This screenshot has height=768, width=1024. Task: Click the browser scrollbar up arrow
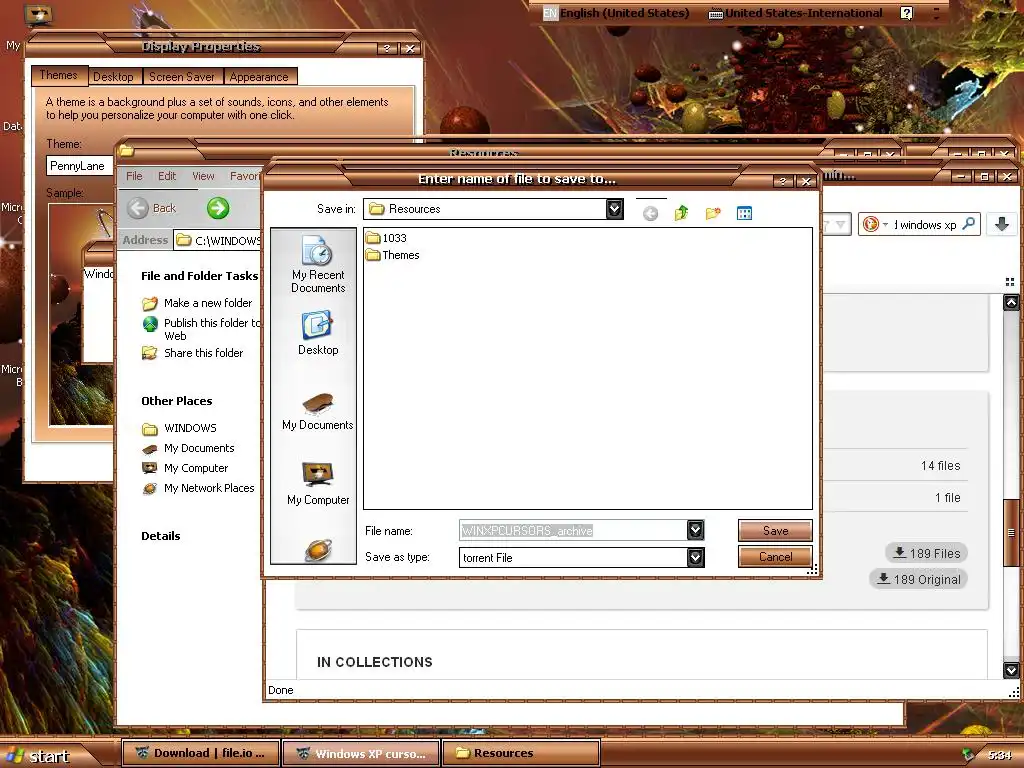[x=1011, y=302]
